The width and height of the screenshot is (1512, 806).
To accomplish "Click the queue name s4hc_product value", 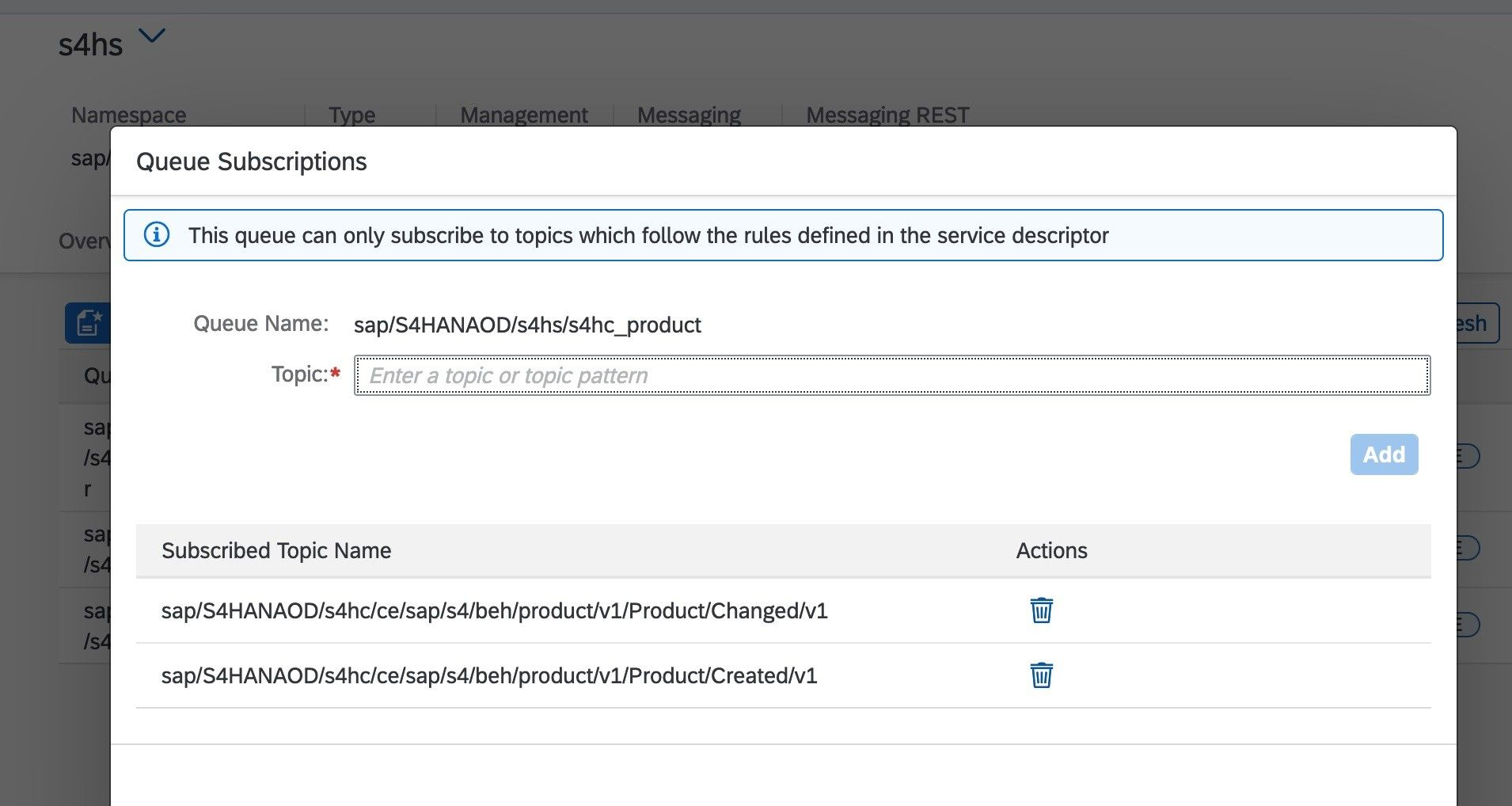I will coord(527,325).
